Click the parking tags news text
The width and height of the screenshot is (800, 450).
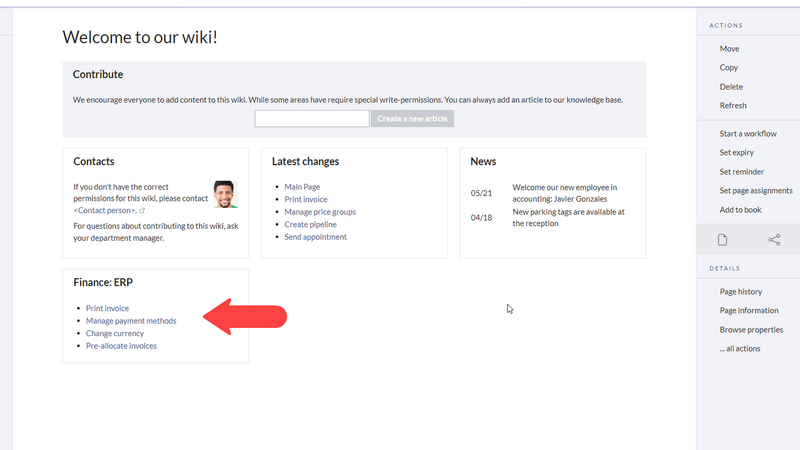click(568, 218)
